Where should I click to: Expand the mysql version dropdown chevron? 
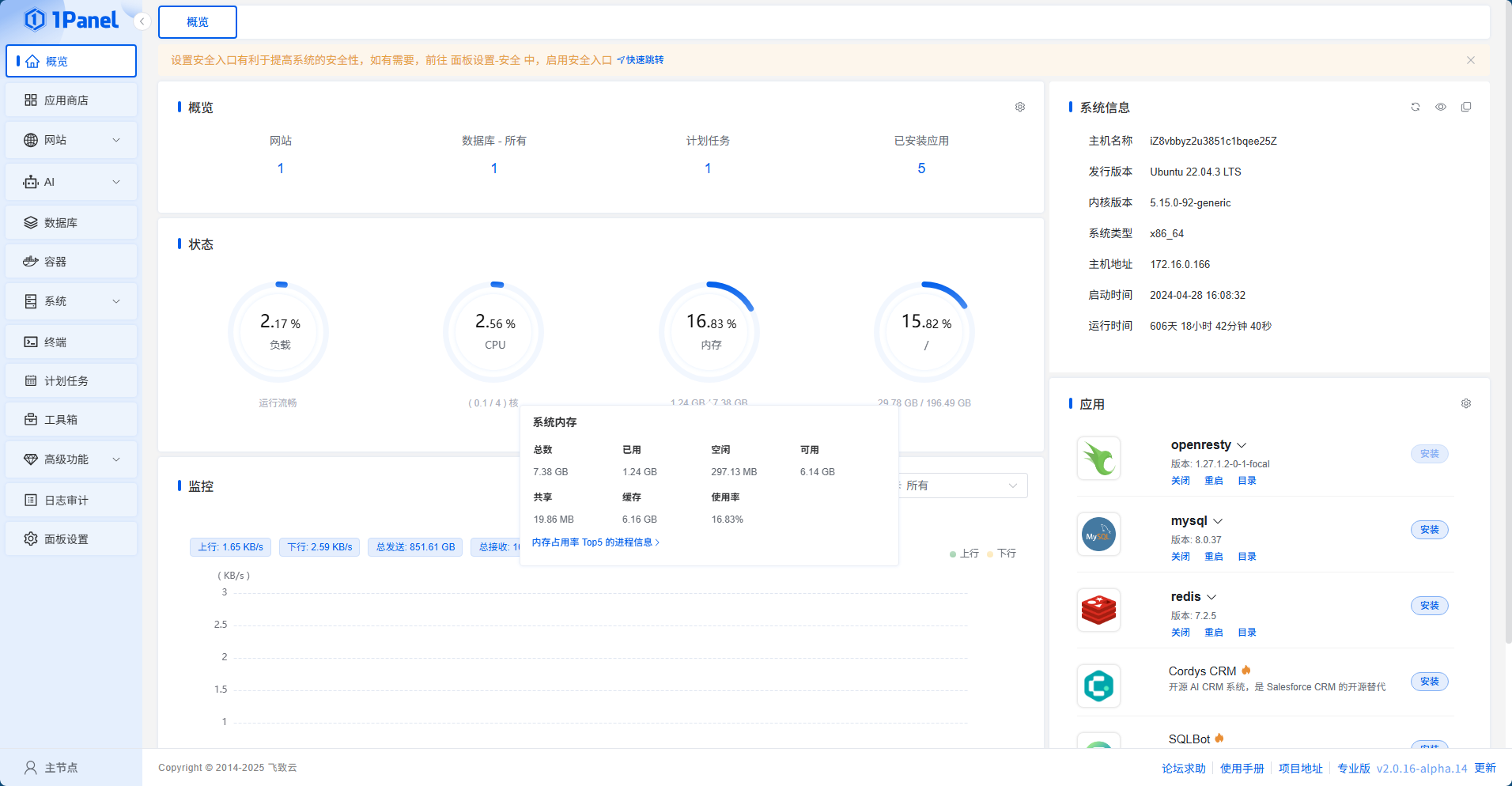coord(1218,521)
